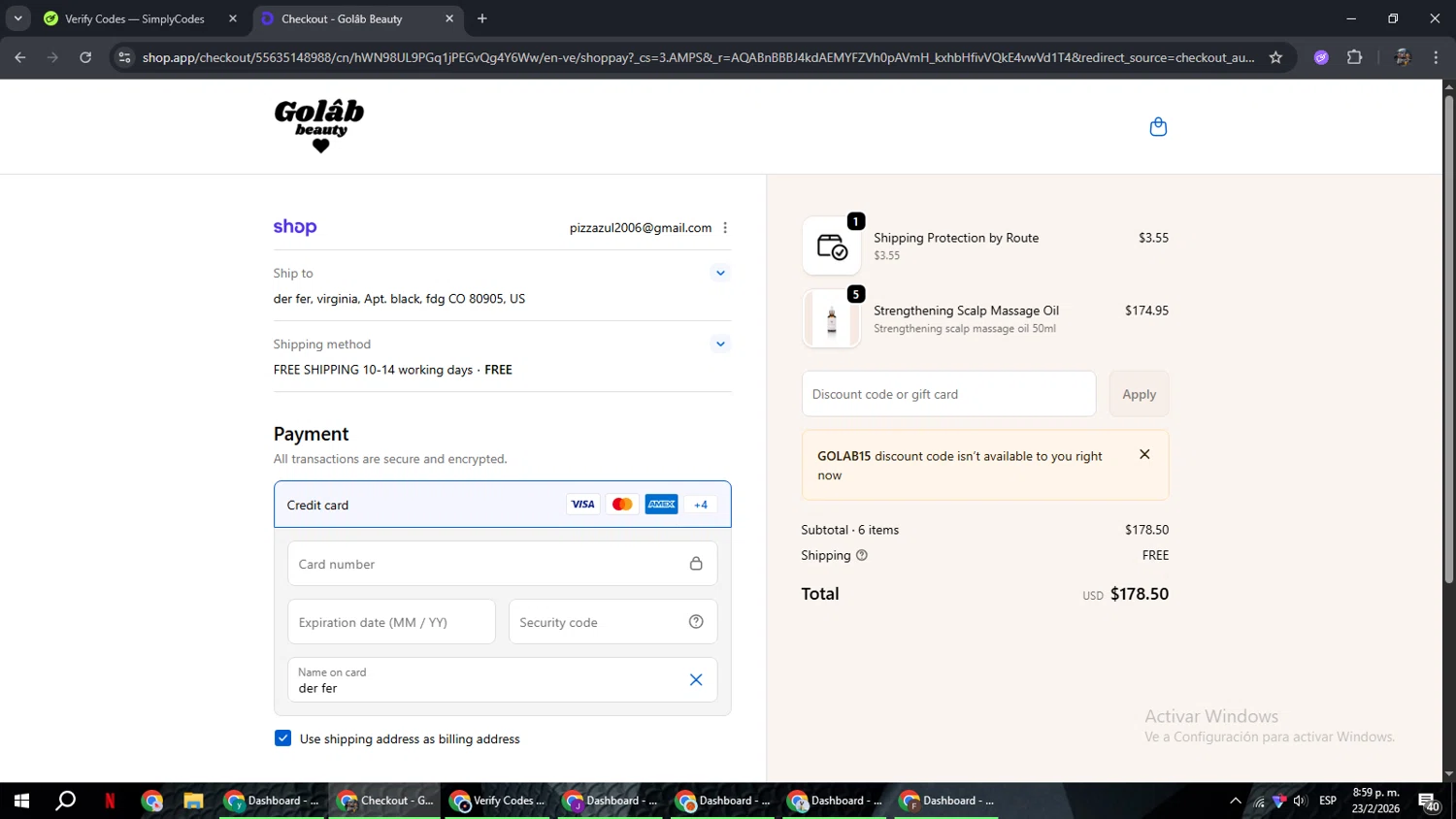Open Windows taskbar search

65,801
